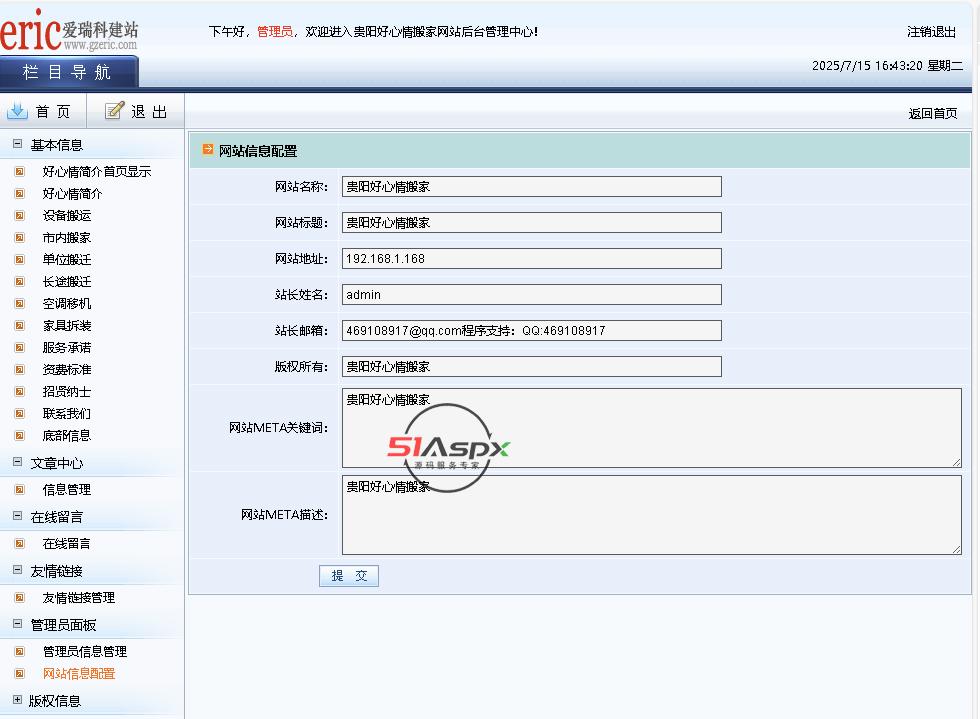980x719 pixels.
Task: Click the bullet icon next to 信息管理
Action: pyautogui.click(x=19, y=489)
